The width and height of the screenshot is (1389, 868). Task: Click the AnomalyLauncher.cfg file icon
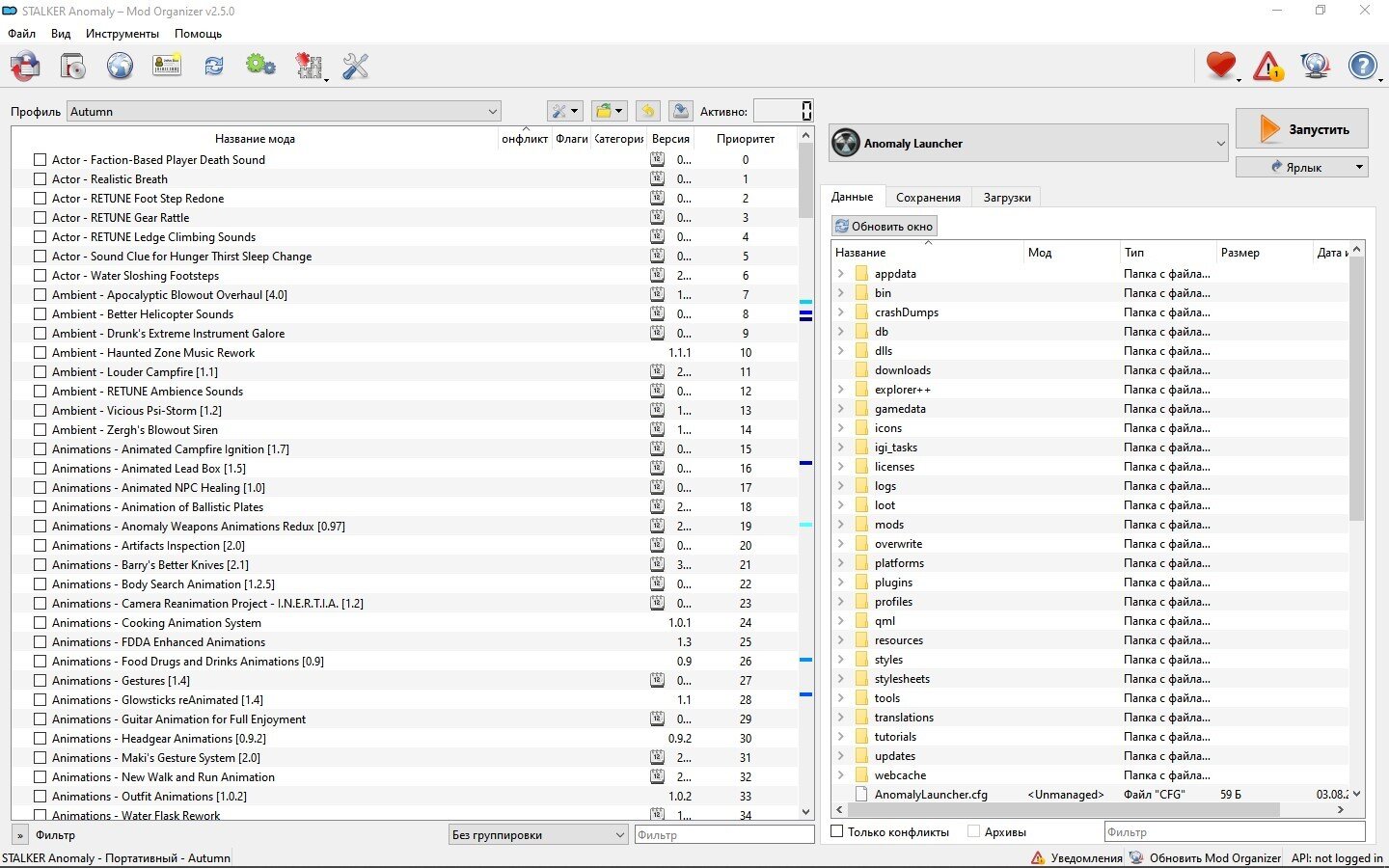click(x=861, y=795)
